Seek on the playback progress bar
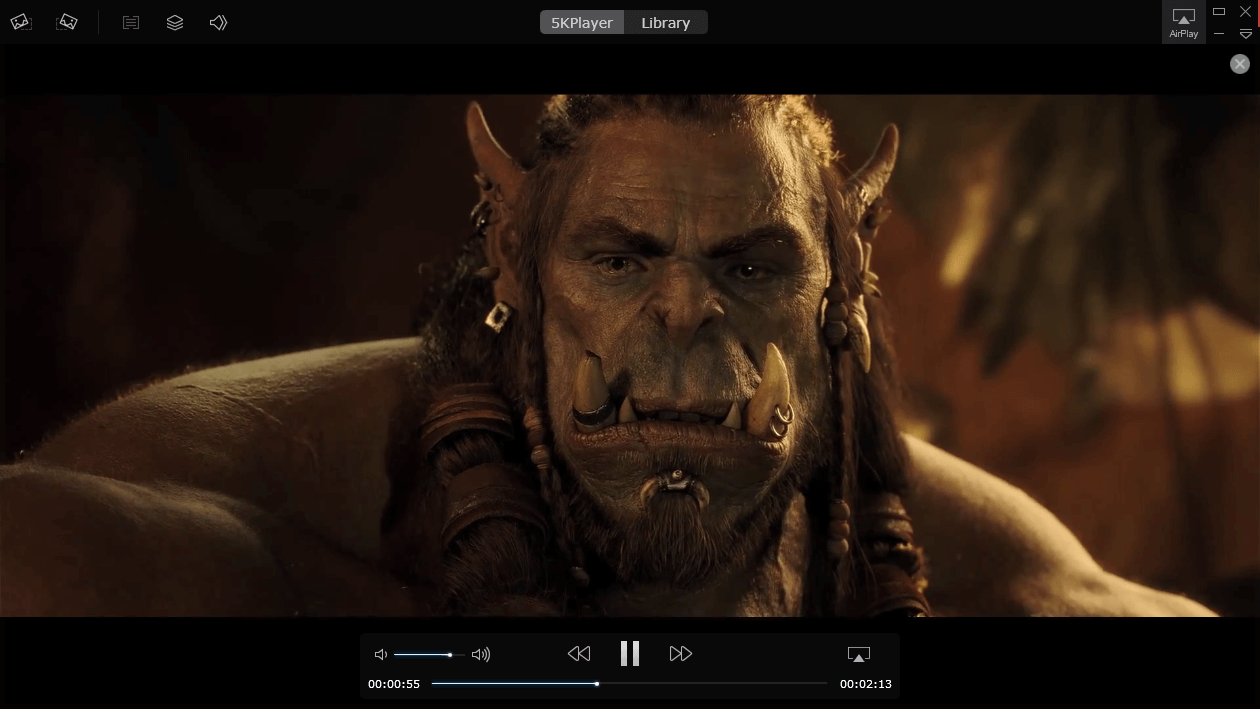Image resolution: width=1260 pixels, height=709 pixels. point(629,684)
